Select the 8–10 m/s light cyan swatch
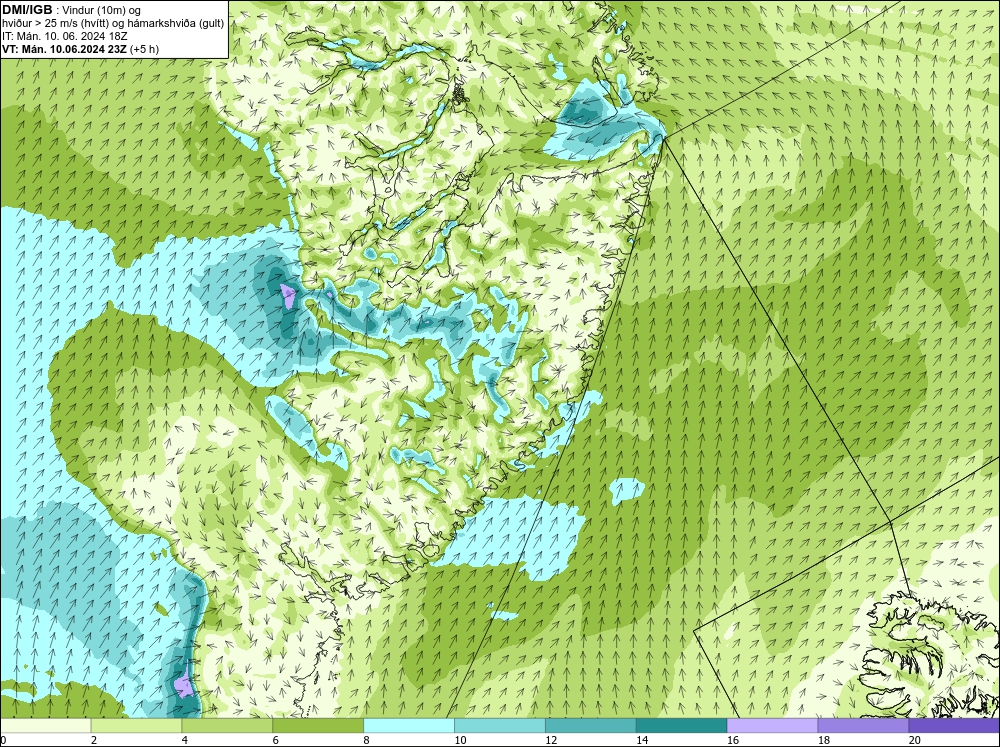The height and width of the screenshot is (747, 1000). (409, 725)
